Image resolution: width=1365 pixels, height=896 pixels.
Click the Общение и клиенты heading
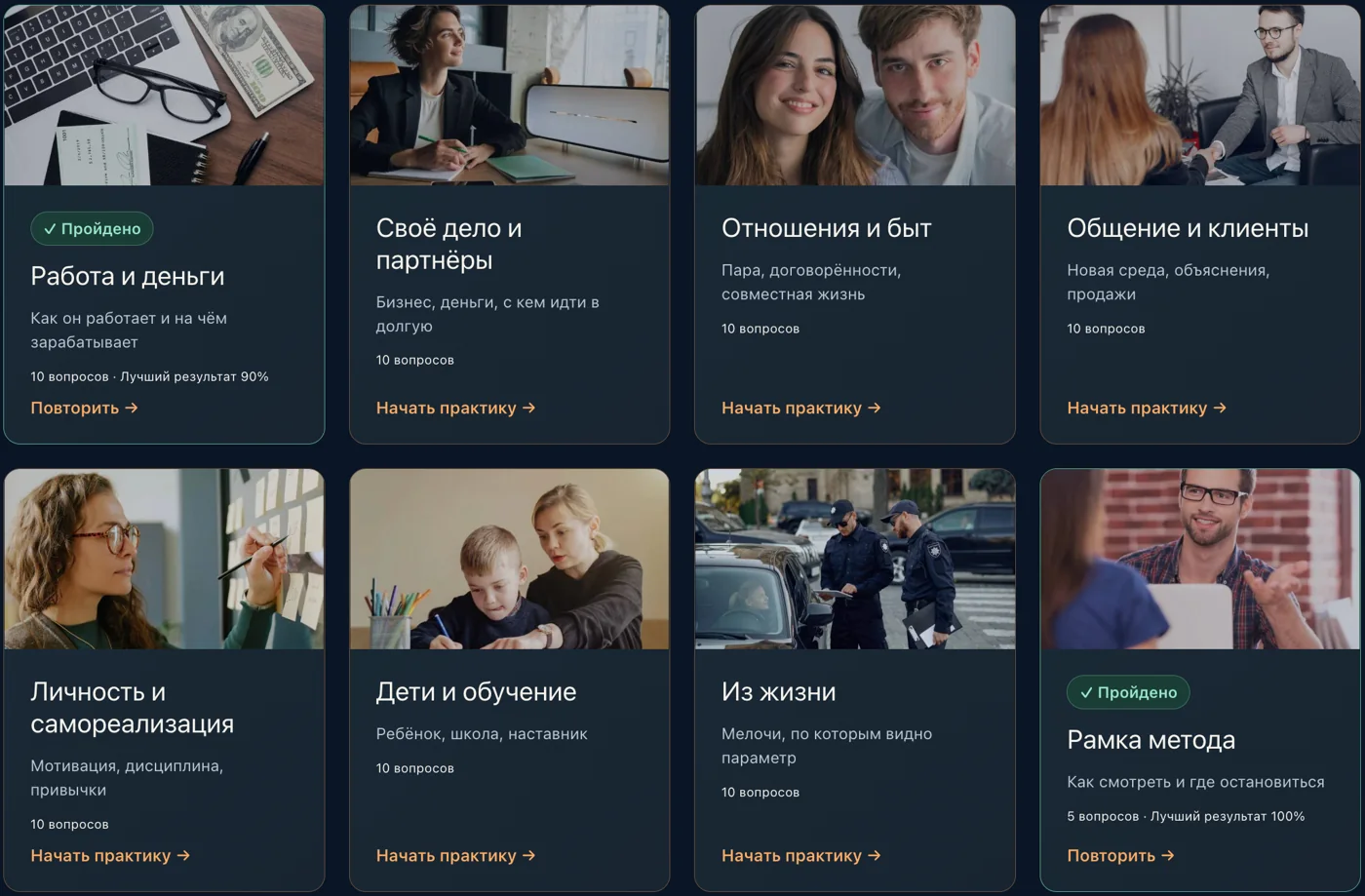click(x=1188, y=228)
